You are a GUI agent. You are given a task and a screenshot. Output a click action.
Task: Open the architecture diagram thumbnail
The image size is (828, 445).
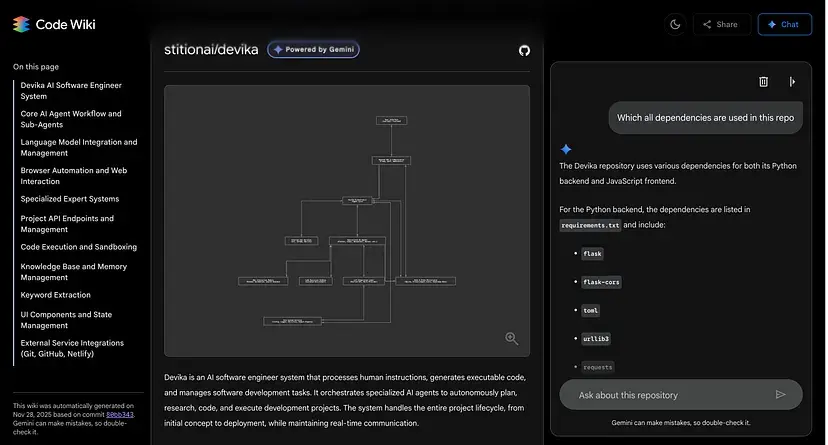tap(346, 220)
